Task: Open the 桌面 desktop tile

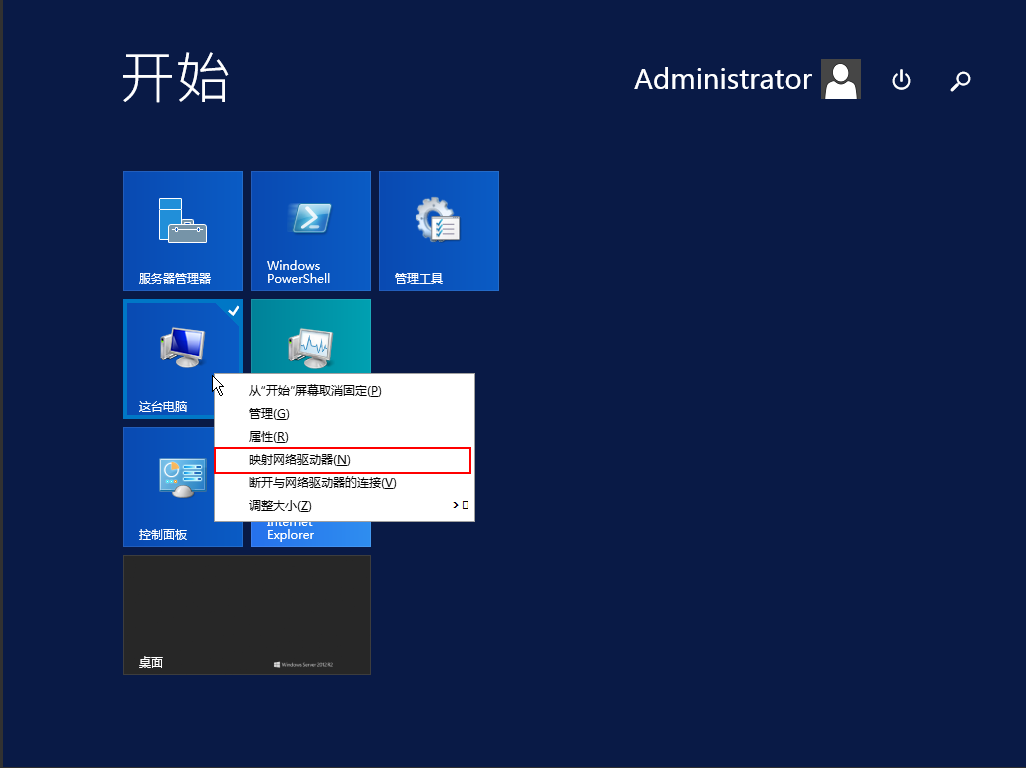Action: pos(246,615)
